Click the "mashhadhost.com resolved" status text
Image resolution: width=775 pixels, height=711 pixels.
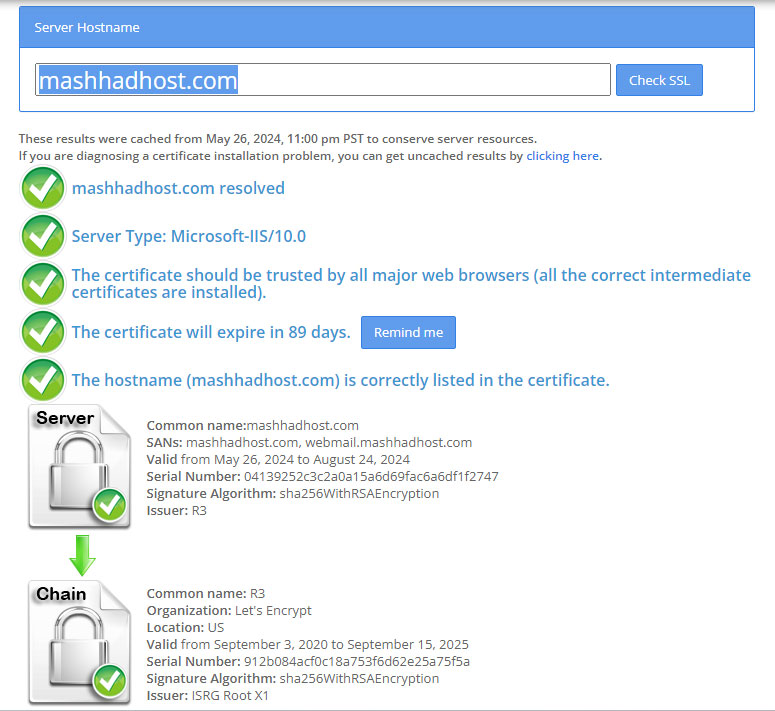coord(178,188)
